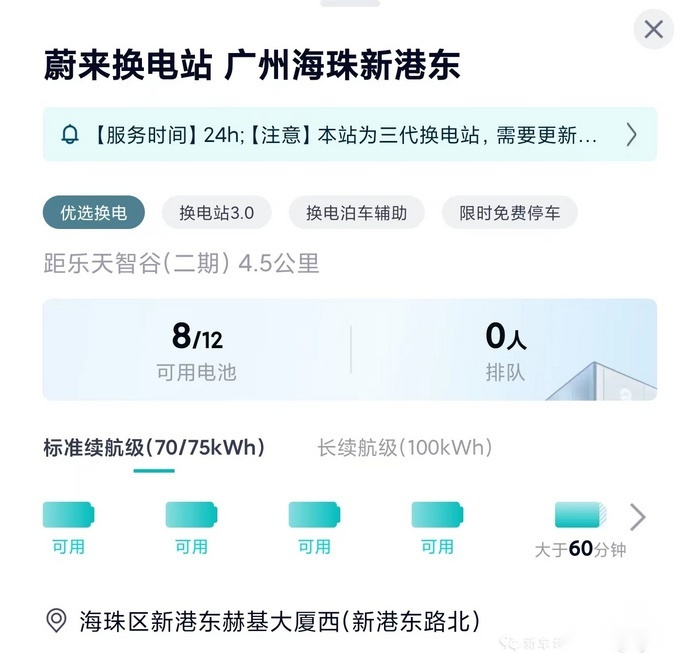
Task: Tap the 0人 queue count
Action: 506,336
